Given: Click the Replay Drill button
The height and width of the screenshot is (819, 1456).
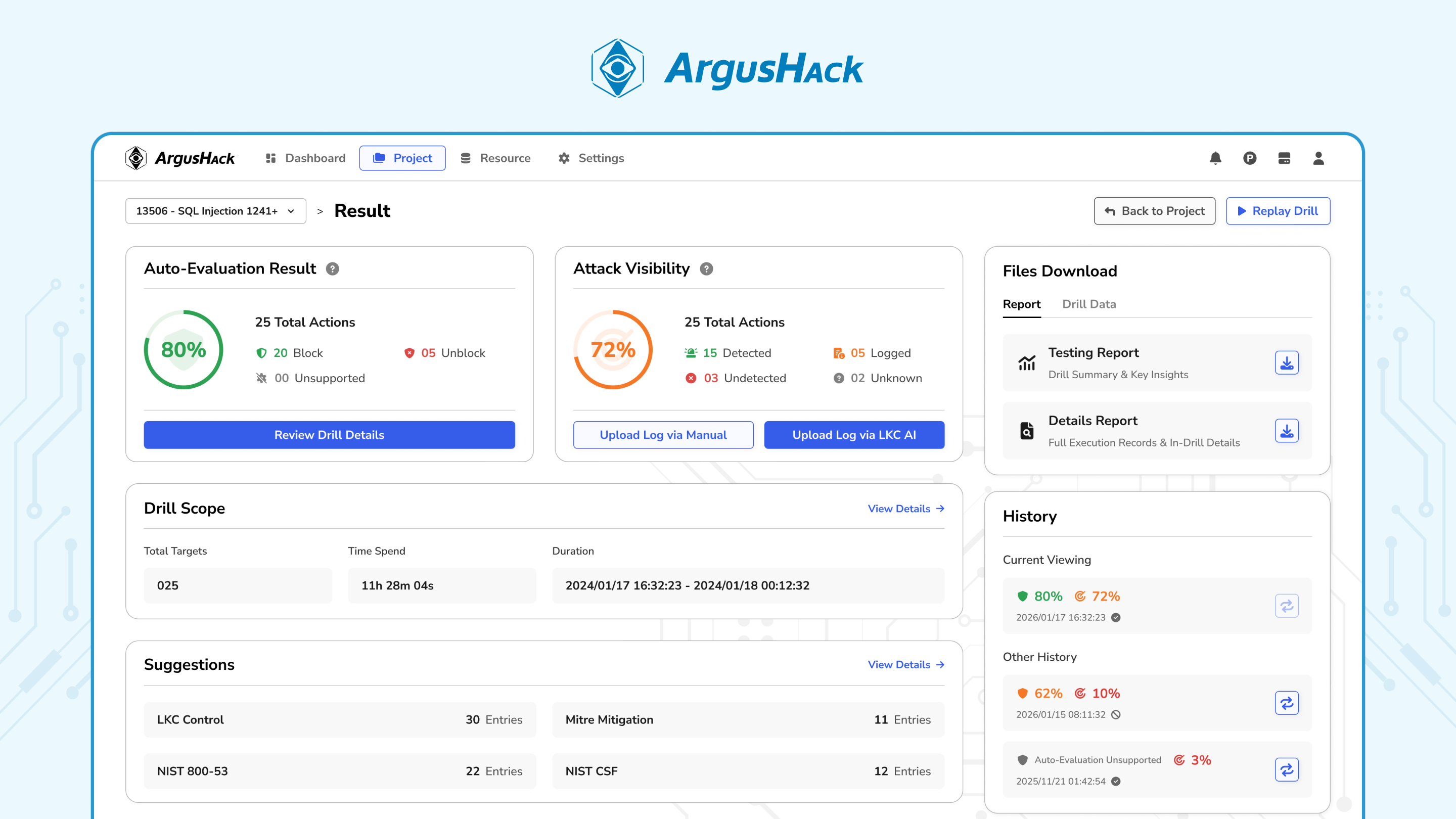Looking at the screenshot, I should [1278, 211].
